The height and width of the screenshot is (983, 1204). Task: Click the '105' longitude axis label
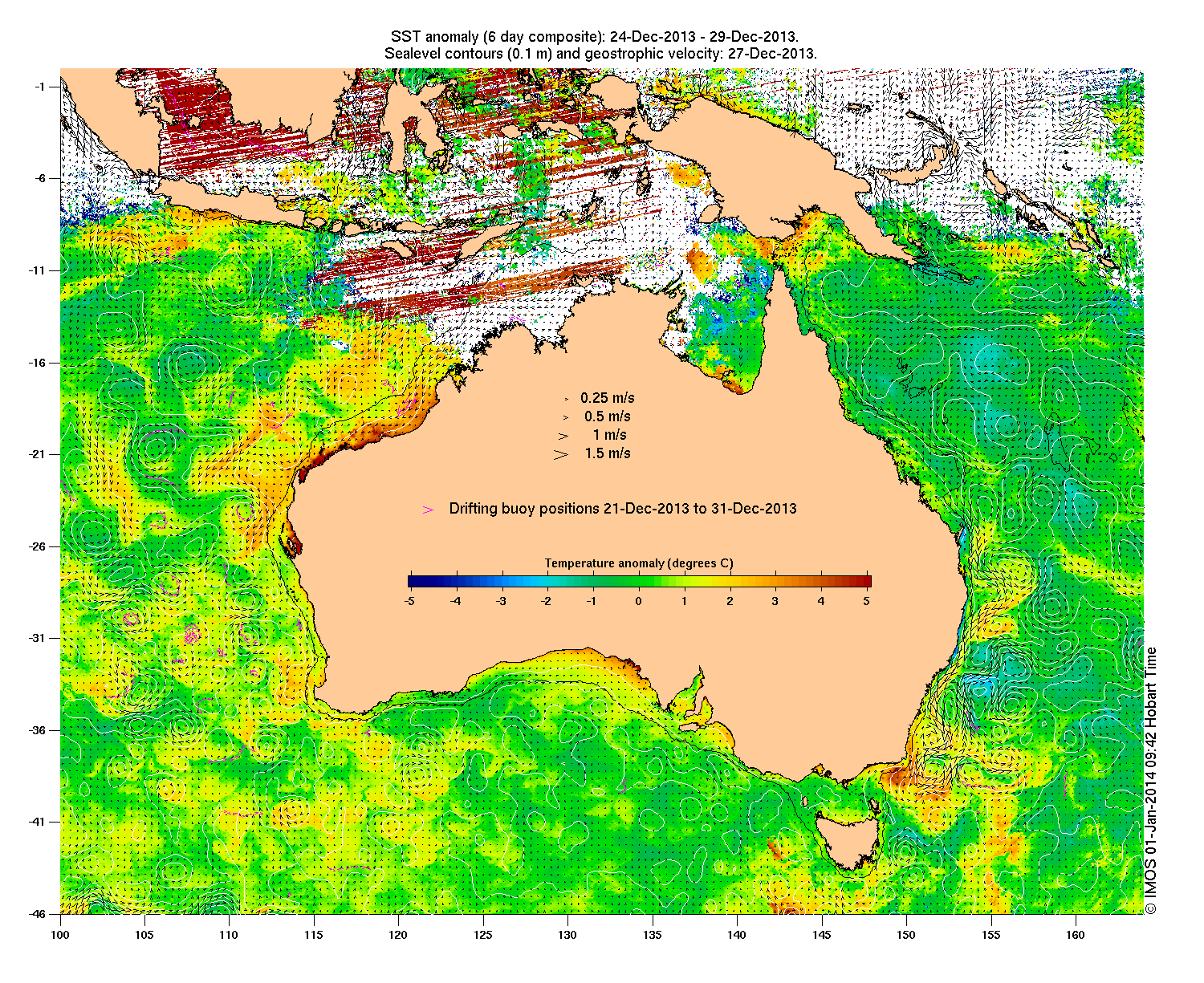tap(144, 934)
